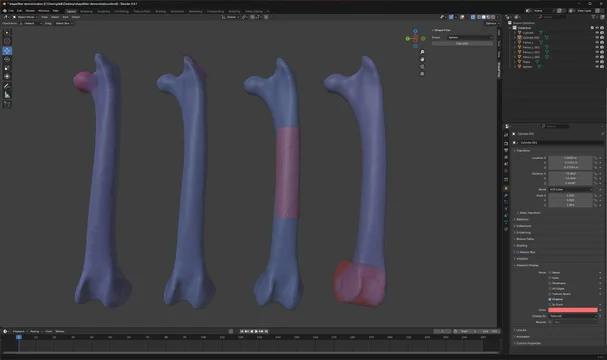Enable Show Axes checkbox
This screenshot has width=607, height=360.
pos(550,278)
